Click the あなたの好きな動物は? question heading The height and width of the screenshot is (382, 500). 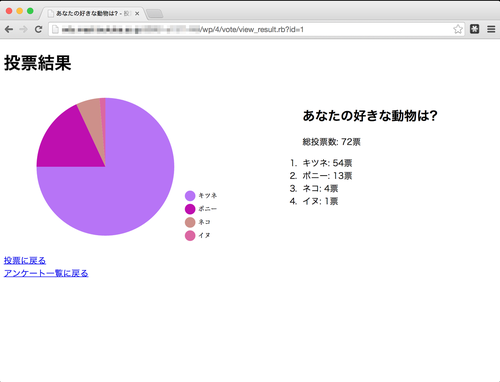click(x=370, y=116)
